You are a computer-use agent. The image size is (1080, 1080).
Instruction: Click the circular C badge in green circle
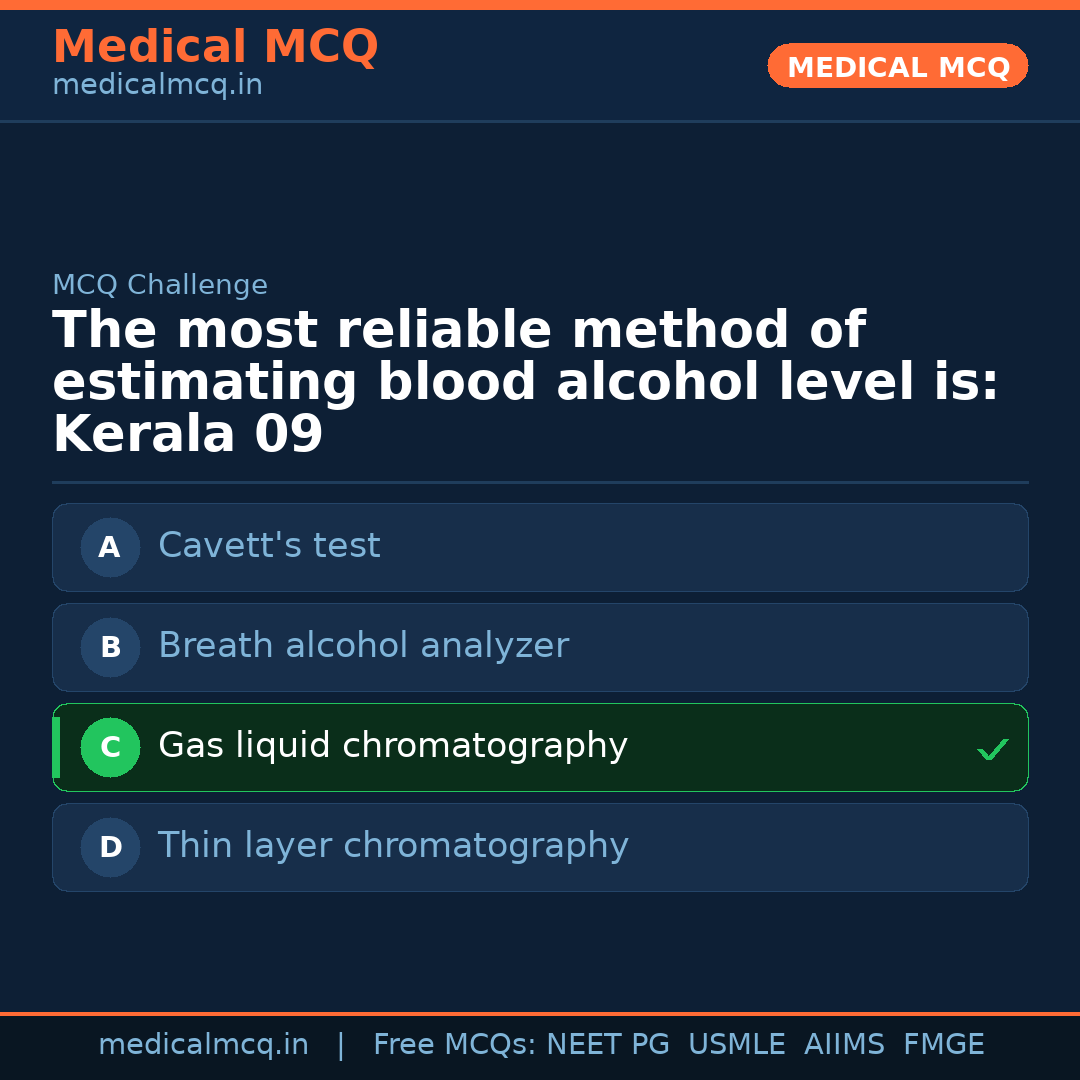coord(110,747)
